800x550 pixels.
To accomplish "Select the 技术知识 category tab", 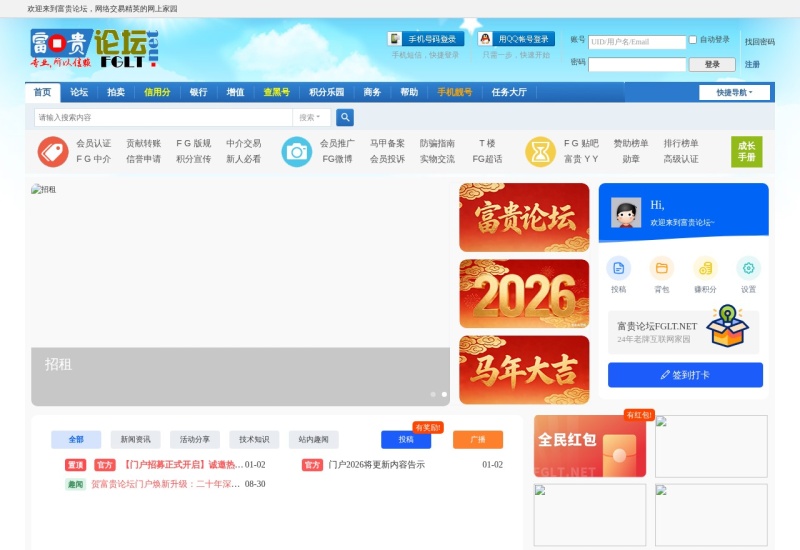I will (254, 439).
